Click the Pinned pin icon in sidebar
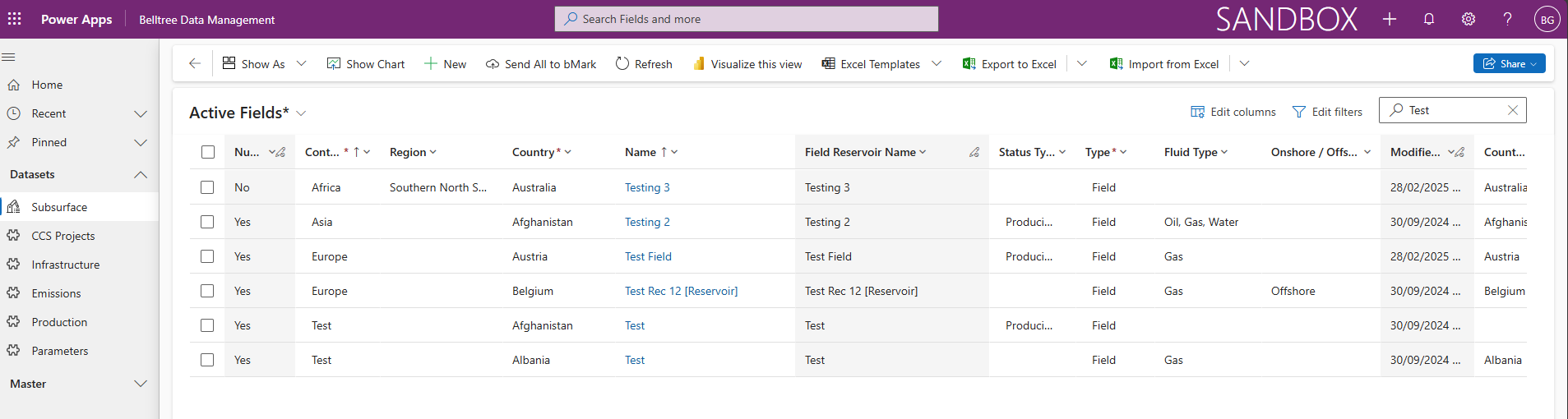Image resolution: width=1568 pixels, height=419 pixels. pyautogui.click(x=14, y=142)
